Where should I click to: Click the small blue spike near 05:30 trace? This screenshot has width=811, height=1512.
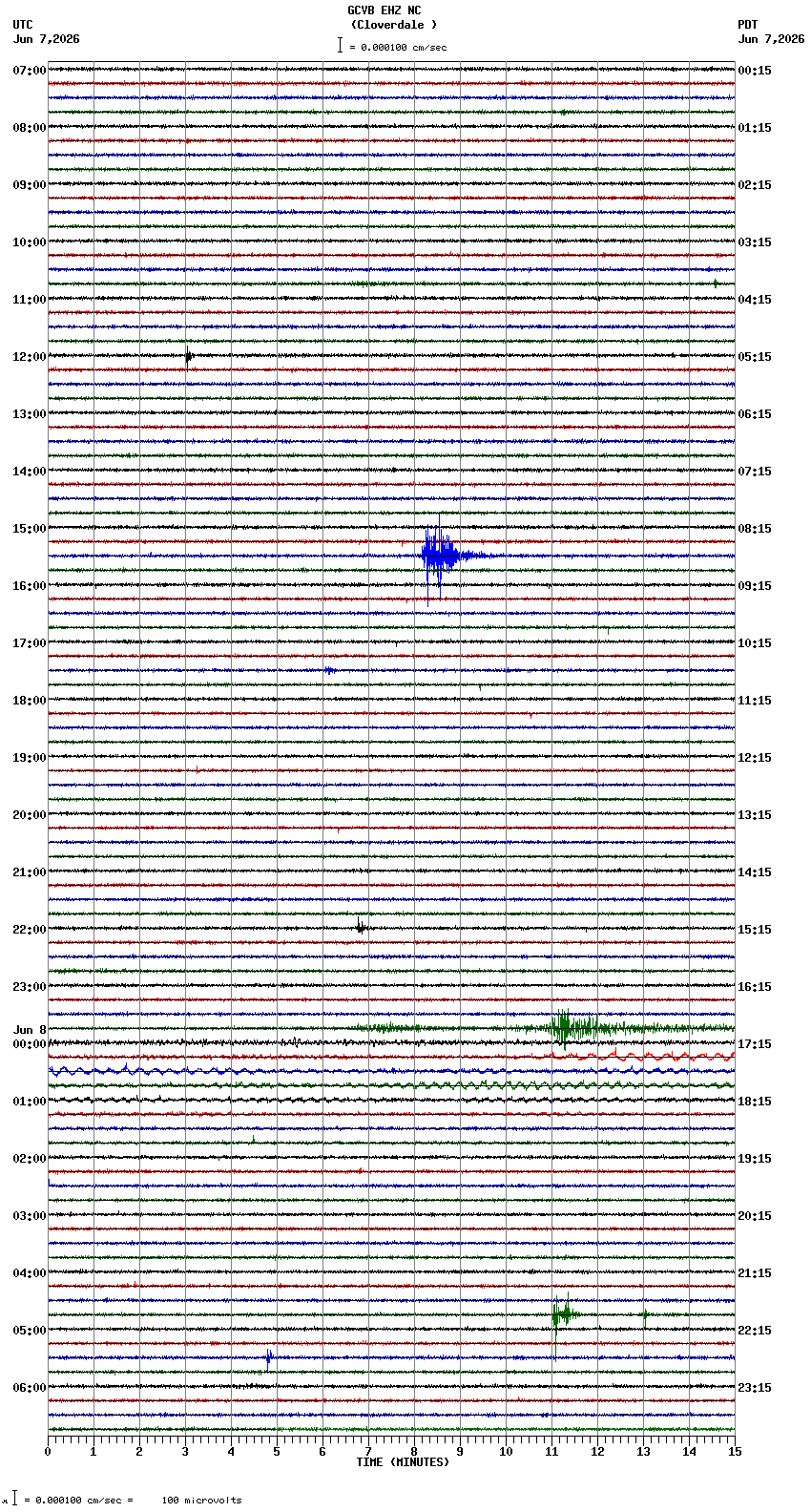[x=268, y=1358]
